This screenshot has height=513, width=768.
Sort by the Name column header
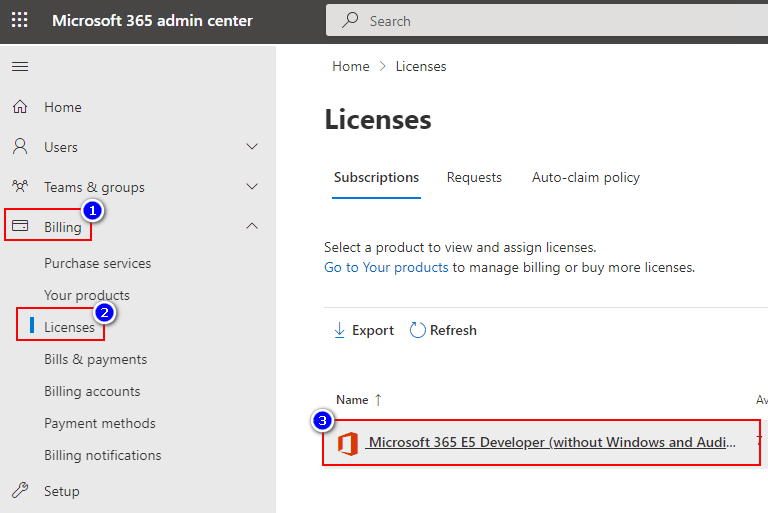coord(352,400)
